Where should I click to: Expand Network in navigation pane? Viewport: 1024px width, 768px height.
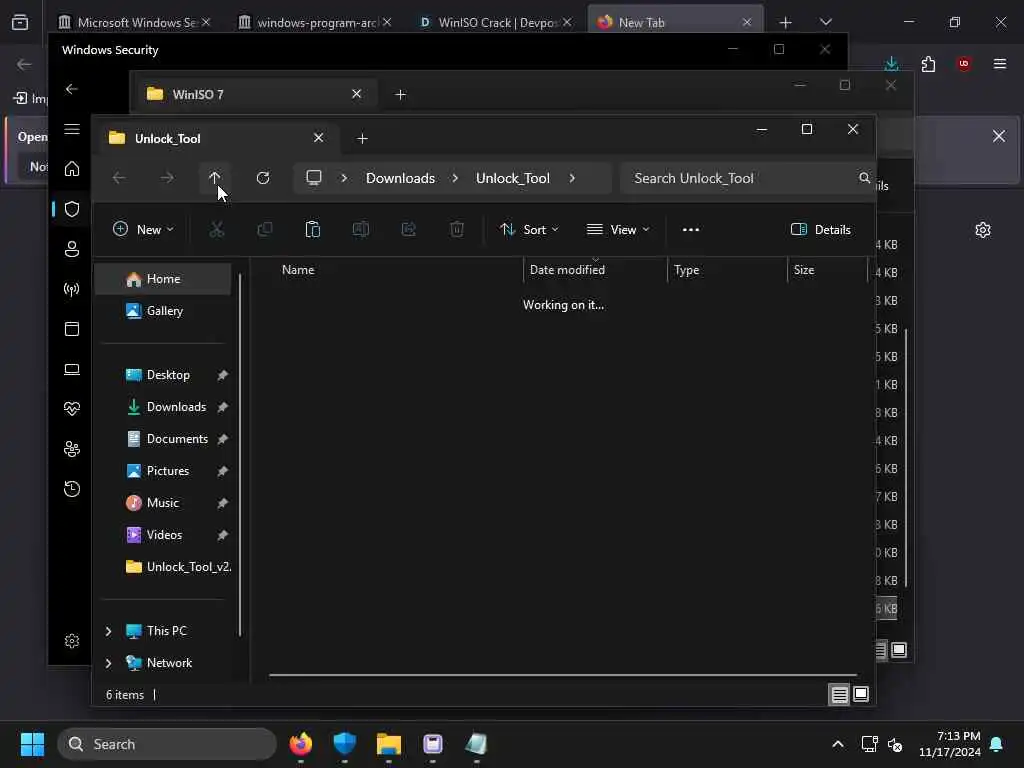coord(108,663)
